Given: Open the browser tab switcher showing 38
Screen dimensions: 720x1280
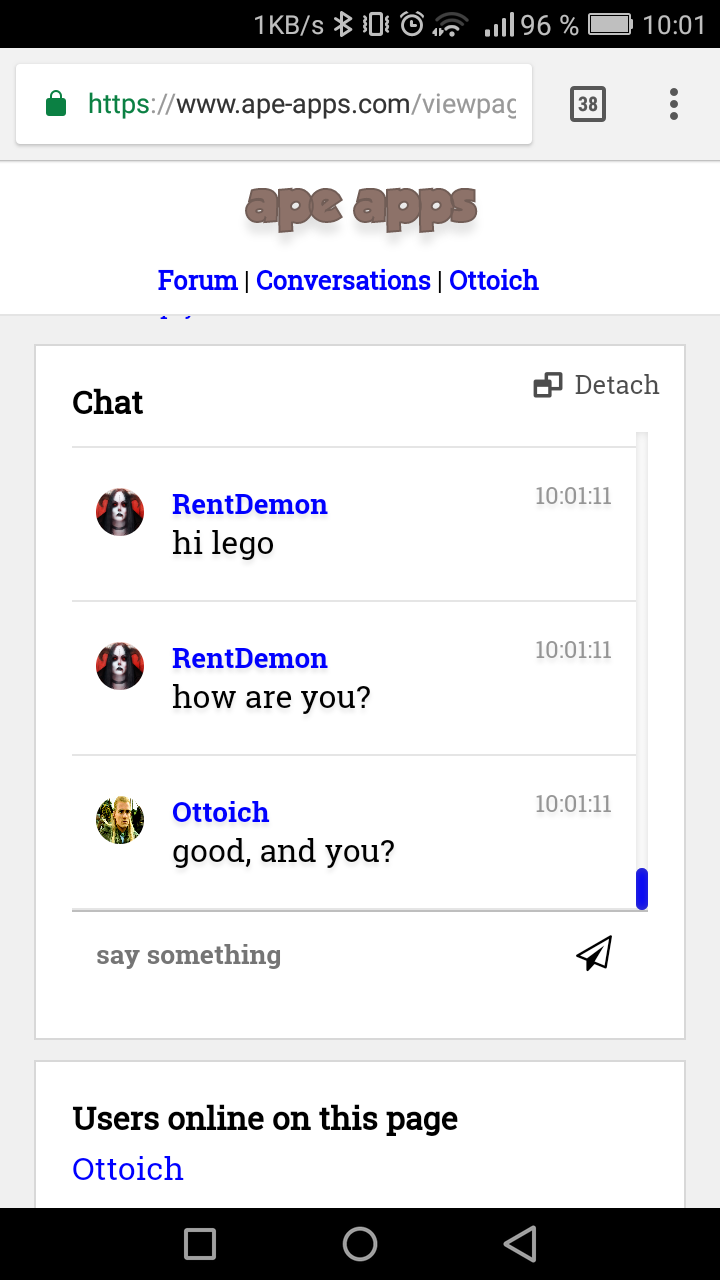Looking at the screenshot, I should [588, 104].
